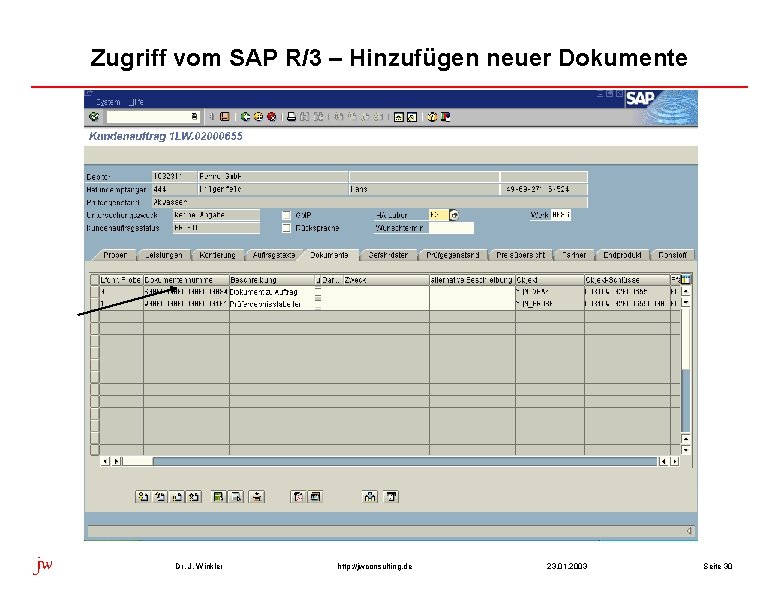The image size is (780, 600).
Task: Open the command field dropdown
Action: click(194, 116)
